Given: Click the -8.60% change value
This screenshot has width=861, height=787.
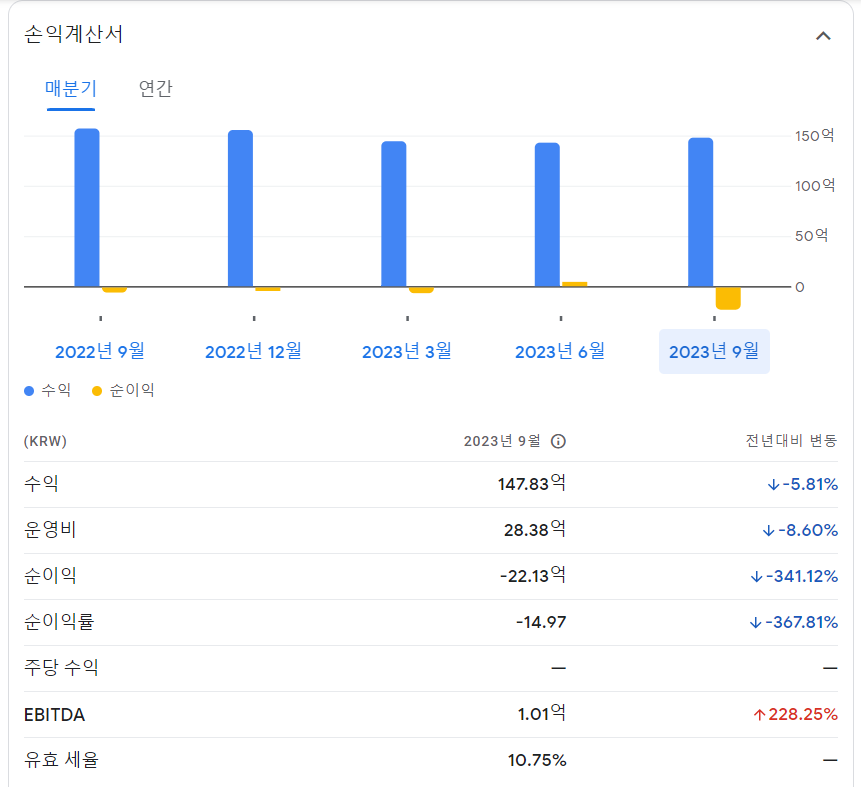Looking at the screenshot, I should 800,530.
